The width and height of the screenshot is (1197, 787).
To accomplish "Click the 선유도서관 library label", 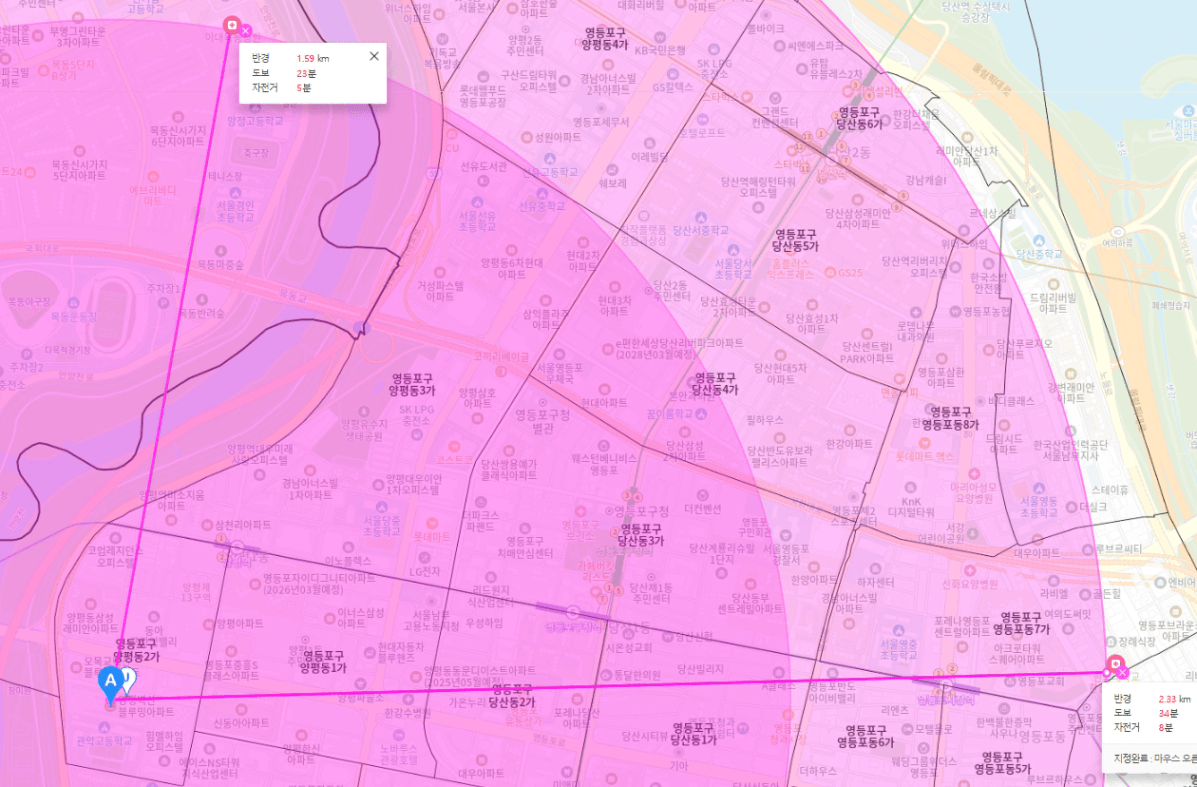I will click(484, 166).
